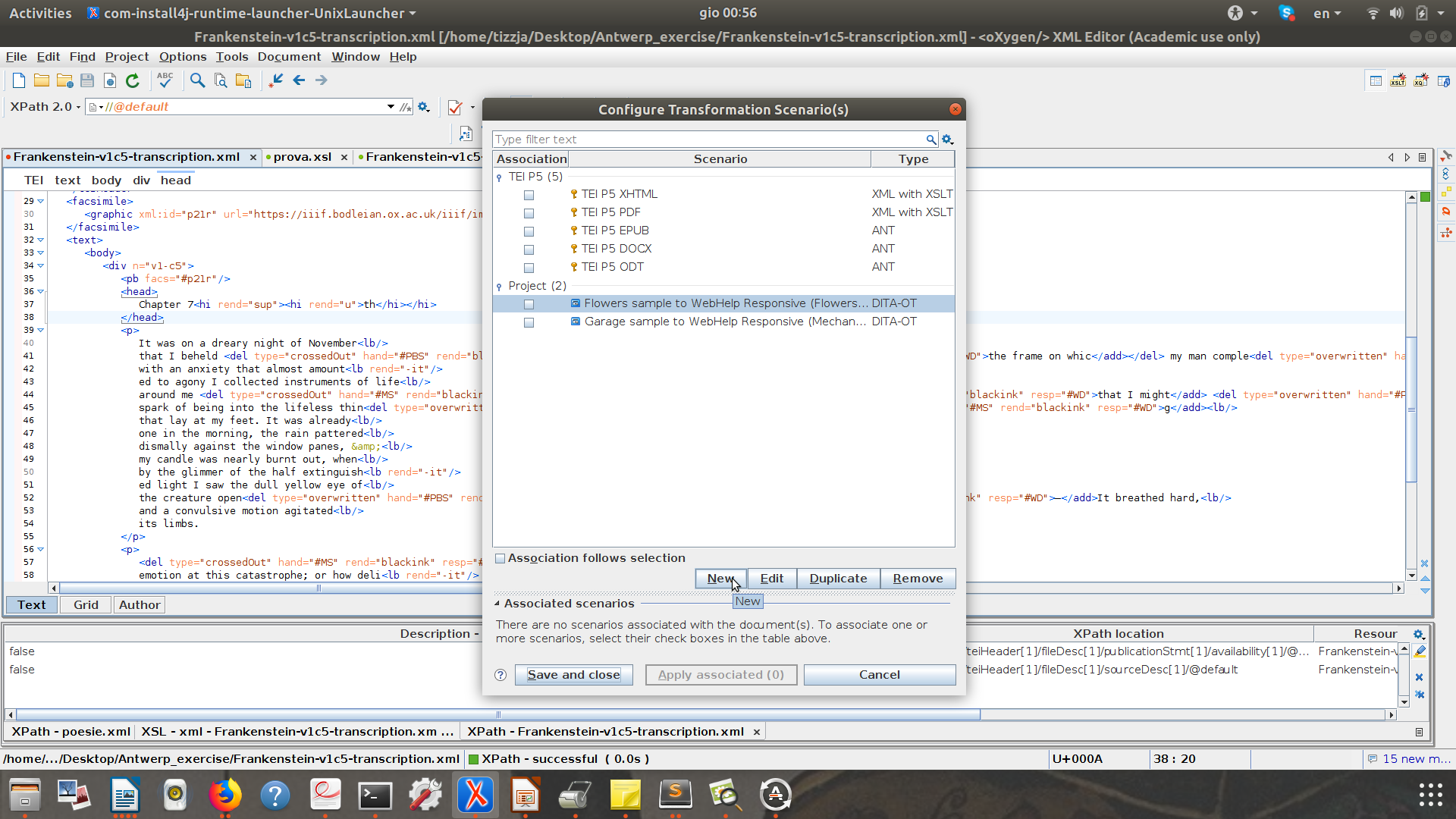Click the Remove scenario button
1456x819 pixels.
tap(918, 579)
